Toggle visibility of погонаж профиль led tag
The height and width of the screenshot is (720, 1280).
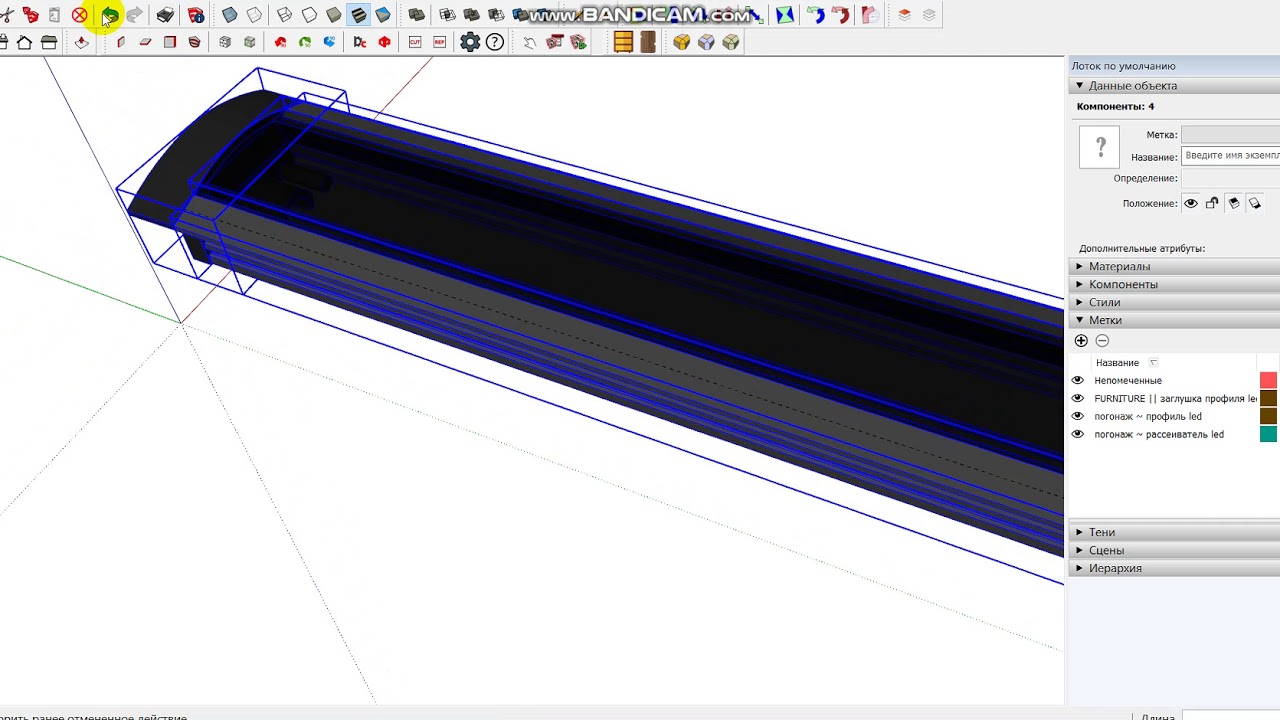click(1078, 416)
